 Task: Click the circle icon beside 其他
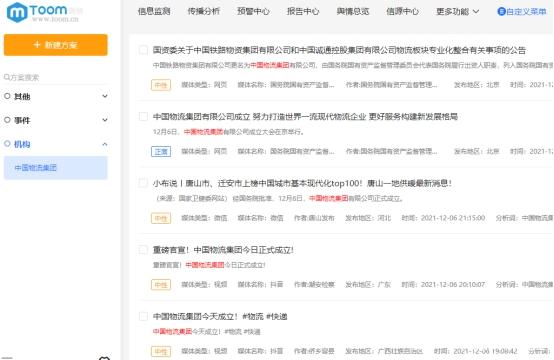7,96
